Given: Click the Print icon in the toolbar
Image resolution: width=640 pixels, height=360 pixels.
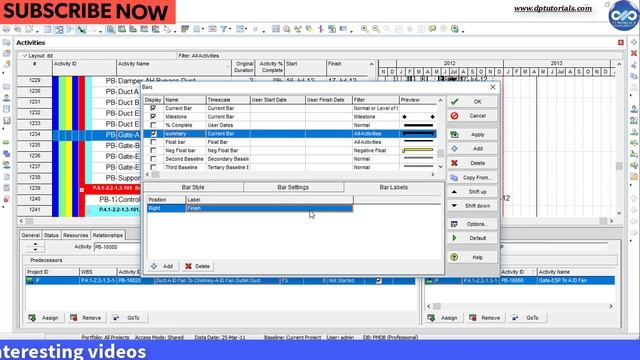Looking at the screenshot, I should pyautogui.click(x=6, y=29).
